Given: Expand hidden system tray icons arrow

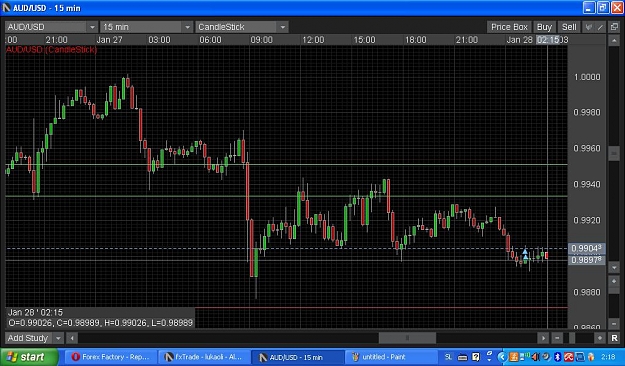Looking at the screenshot, I should tap(502, 357).
